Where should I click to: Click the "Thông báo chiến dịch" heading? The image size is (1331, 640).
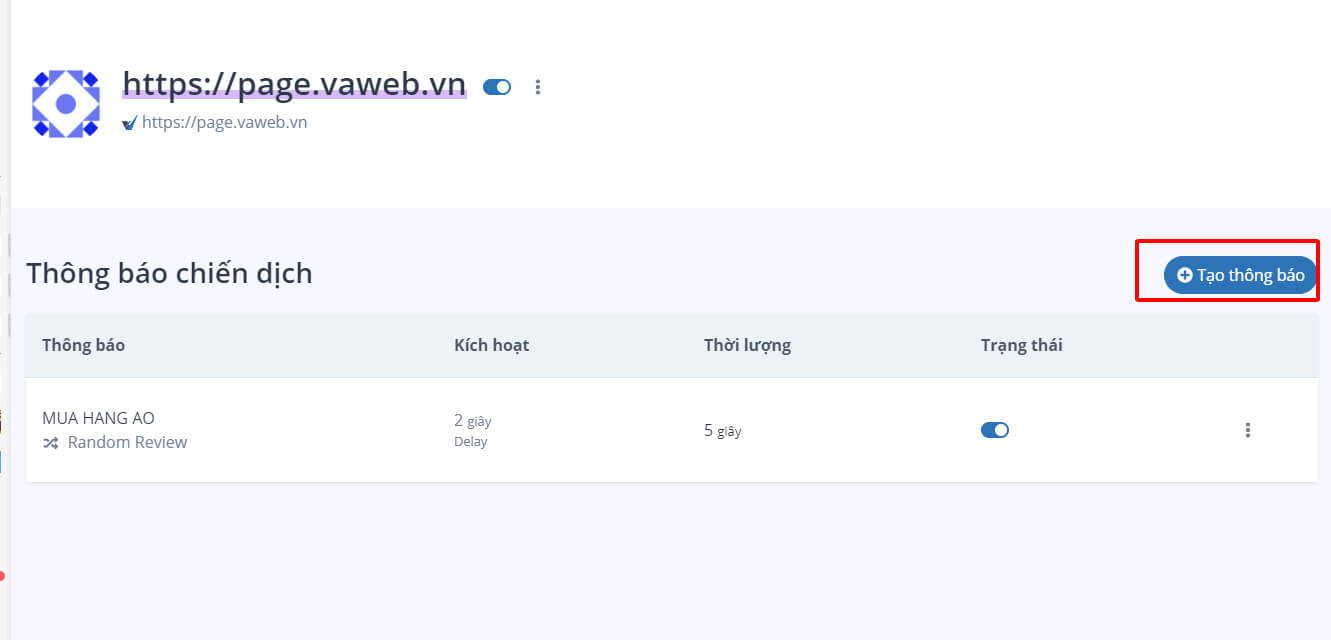pos(169,273)
